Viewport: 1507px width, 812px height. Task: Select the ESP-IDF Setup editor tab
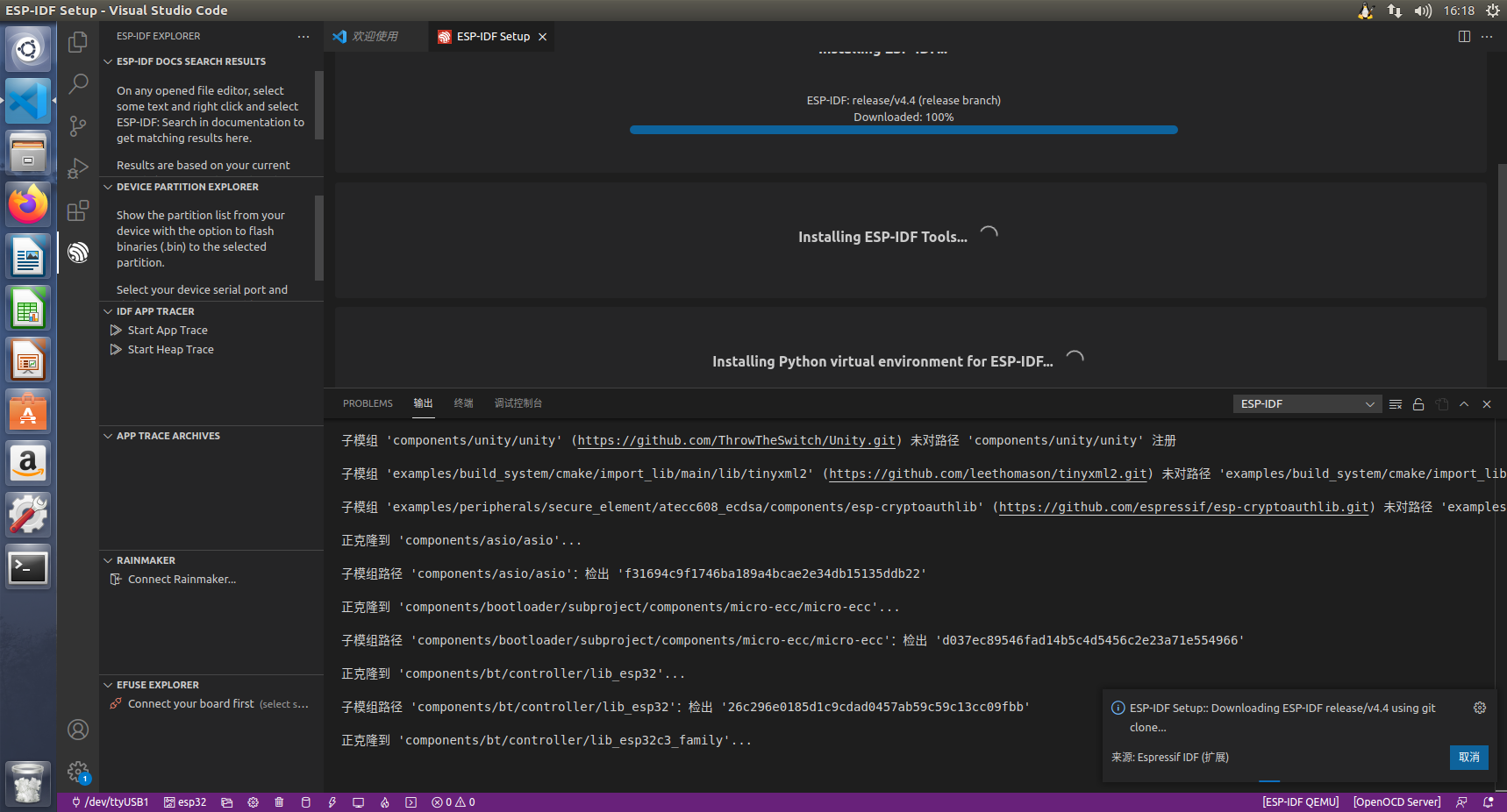[x=493, y=36]
